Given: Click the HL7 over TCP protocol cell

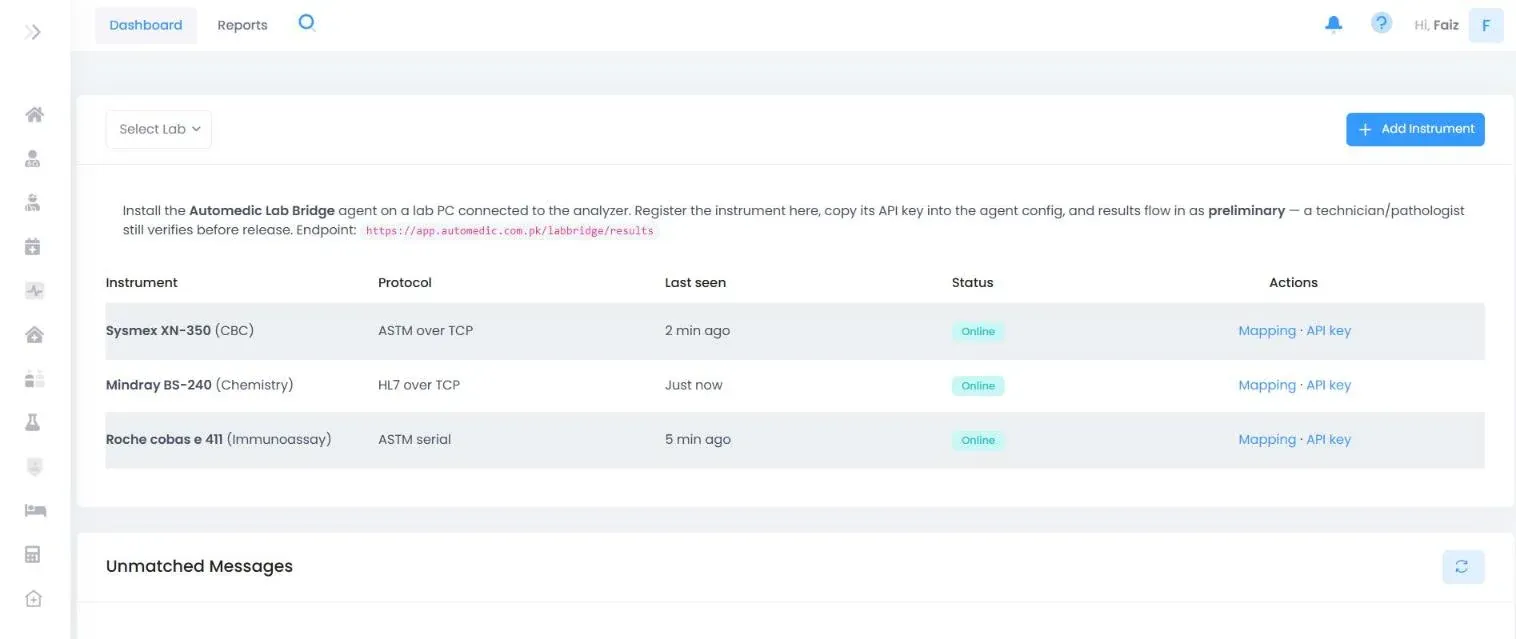Looking at the screenshot, I should pos(419,385).
